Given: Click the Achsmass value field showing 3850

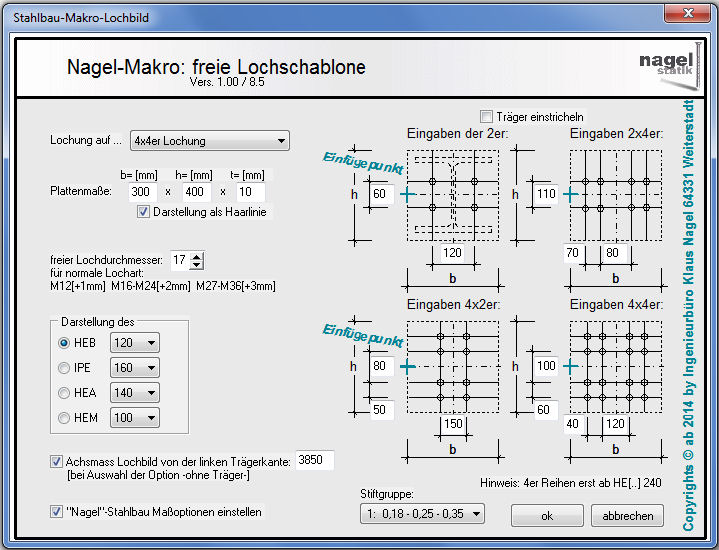Looking at the screenshot, I should point(314,461).
